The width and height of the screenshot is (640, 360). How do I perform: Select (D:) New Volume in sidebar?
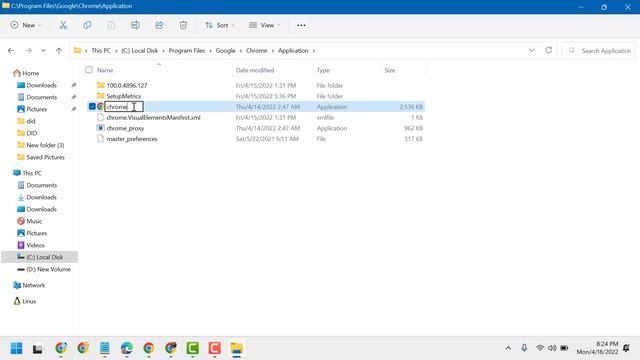(44, 269)
